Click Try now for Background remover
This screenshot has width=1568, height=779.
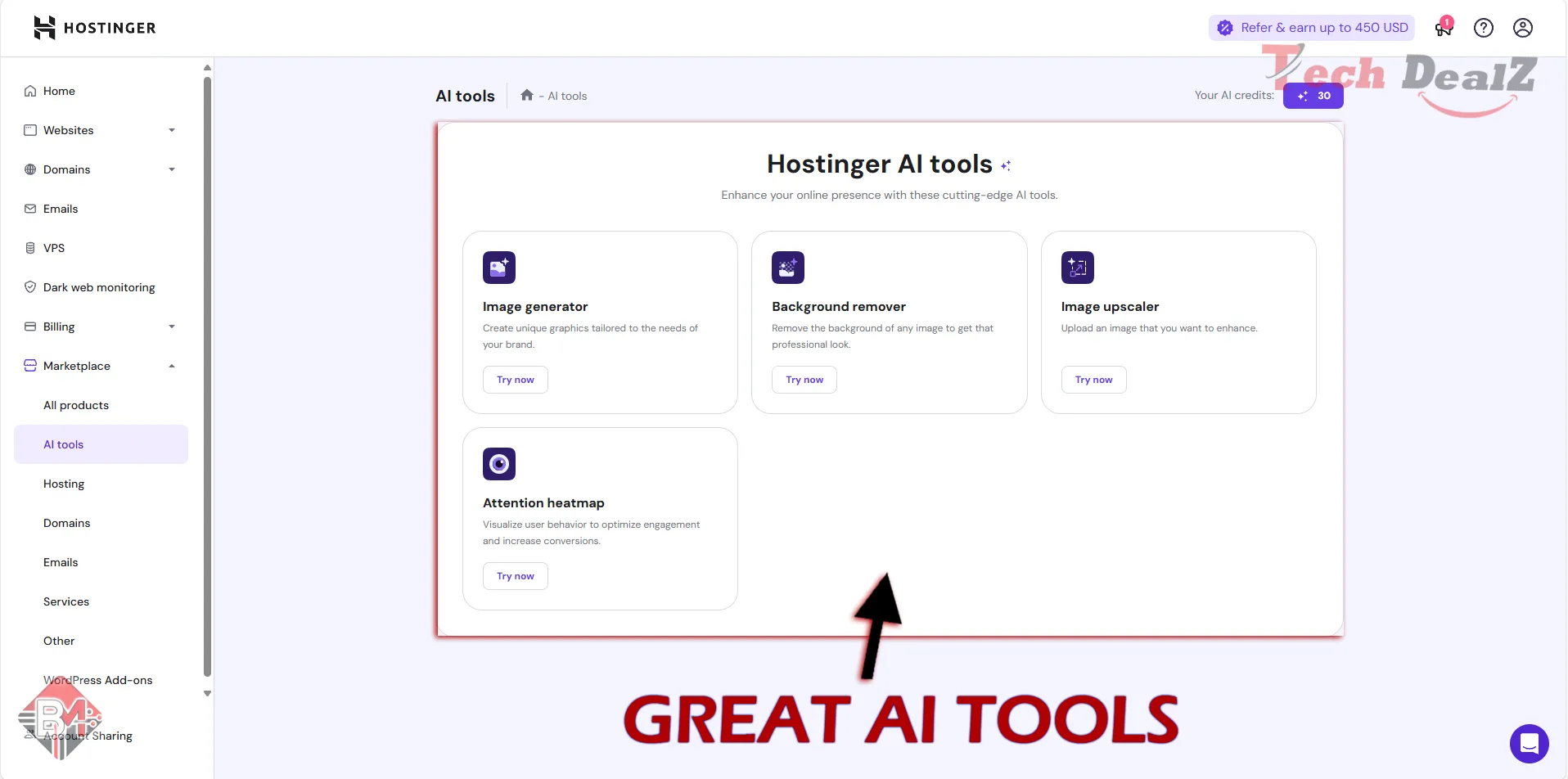point(804,380)
